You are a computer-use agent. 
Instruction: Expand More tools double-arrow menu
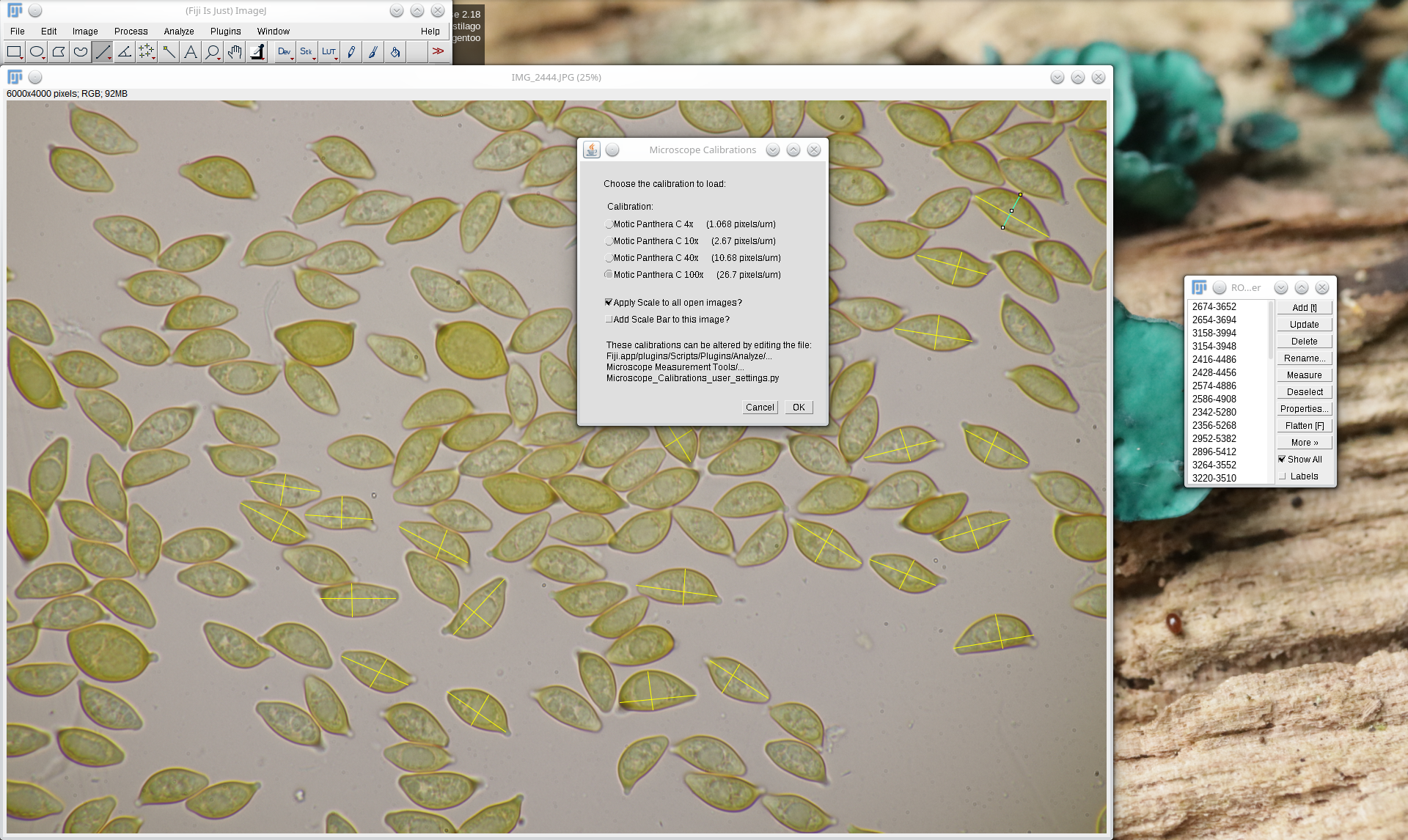click(438, 52)
